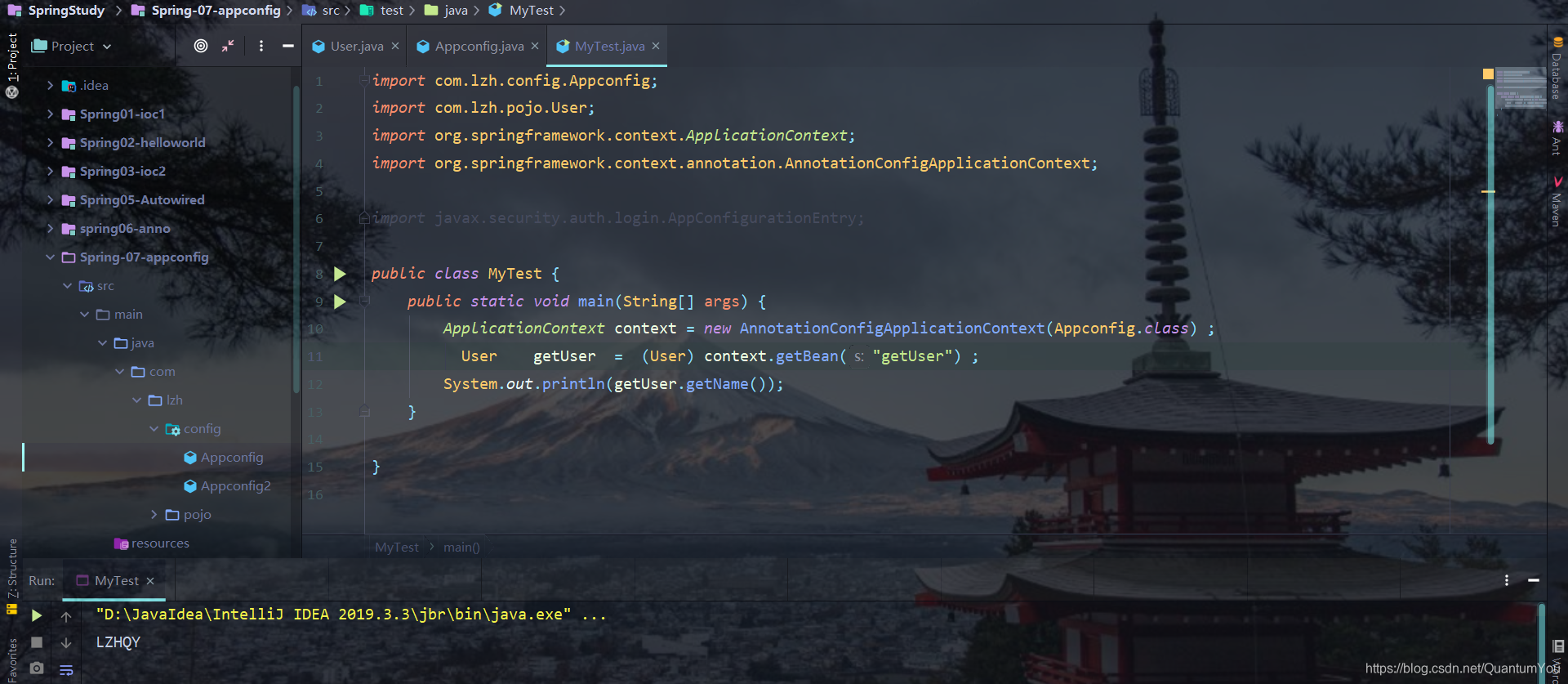The image size is (1568, 684).
Task: Collapse the src folder
Action: pos(67,285)
